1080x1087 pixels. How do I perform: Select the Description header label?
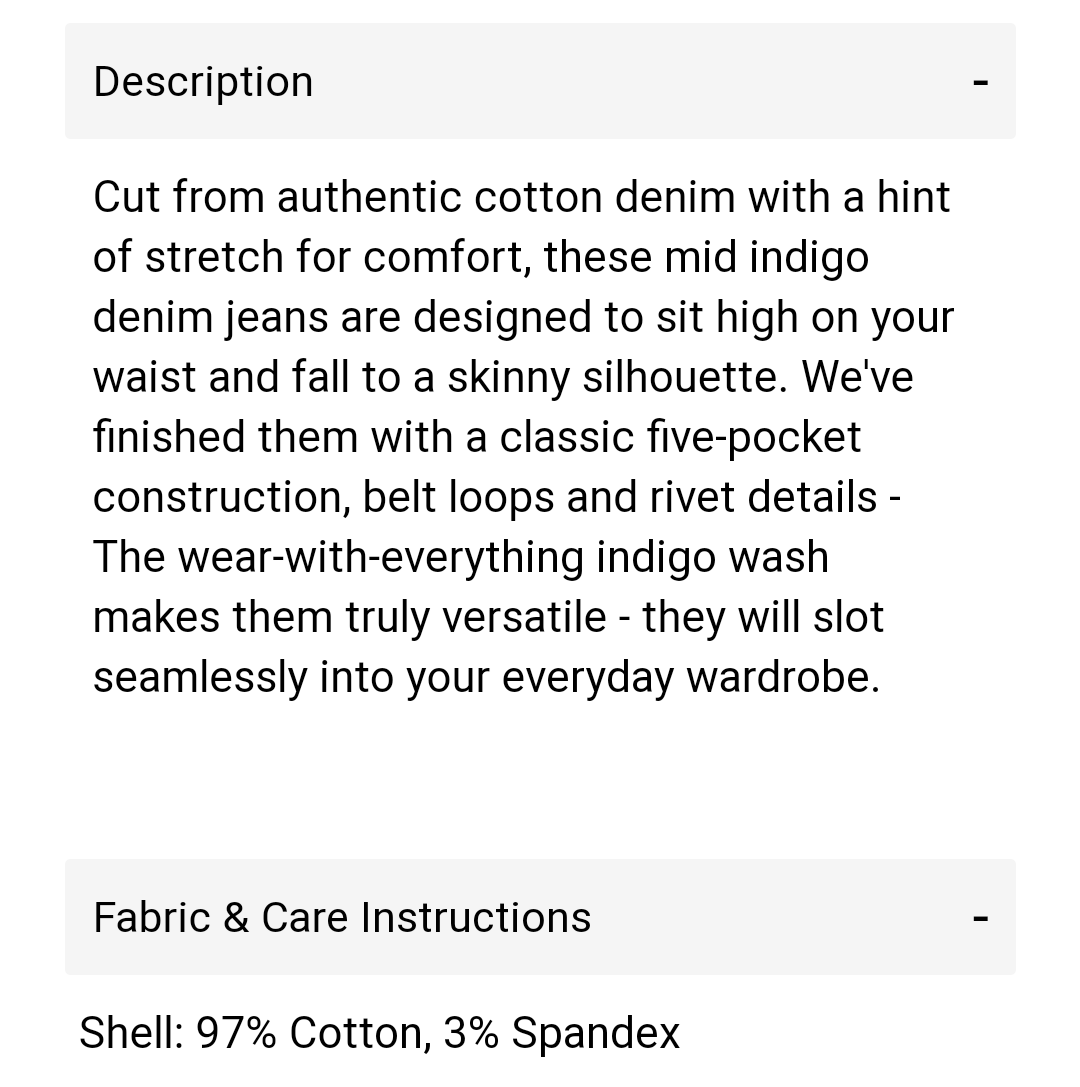203,81
